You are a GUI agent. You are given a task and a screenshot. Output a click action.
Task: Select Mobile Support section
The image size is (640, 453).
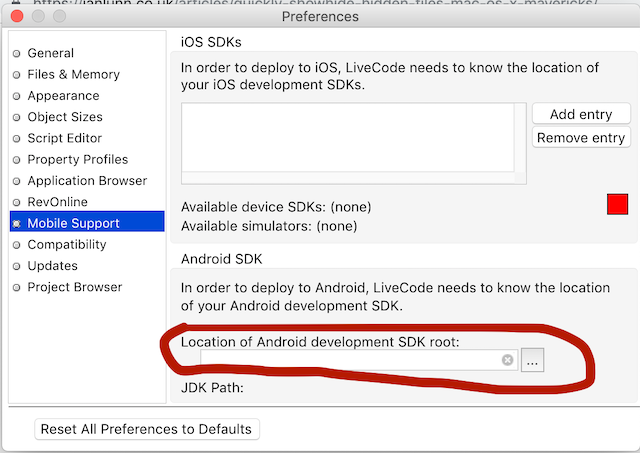click(x=87, y=221)
